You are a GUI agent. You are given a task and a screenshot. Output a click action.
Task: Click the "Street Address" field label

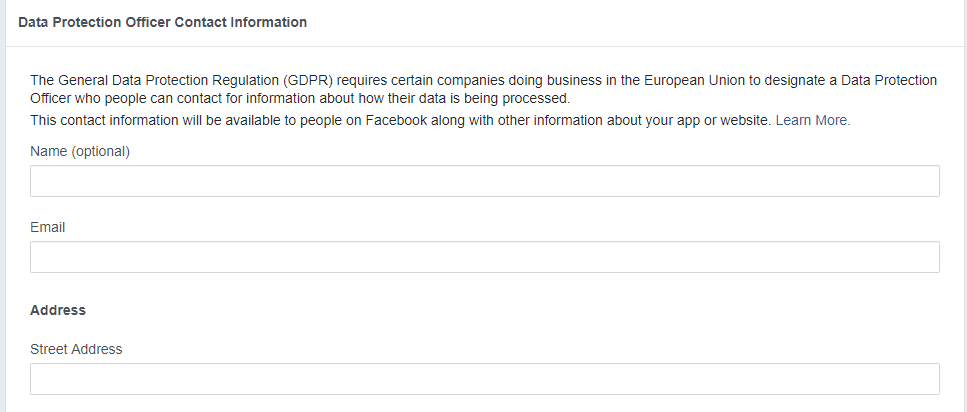pyautogui.click(x=76, y=349)
